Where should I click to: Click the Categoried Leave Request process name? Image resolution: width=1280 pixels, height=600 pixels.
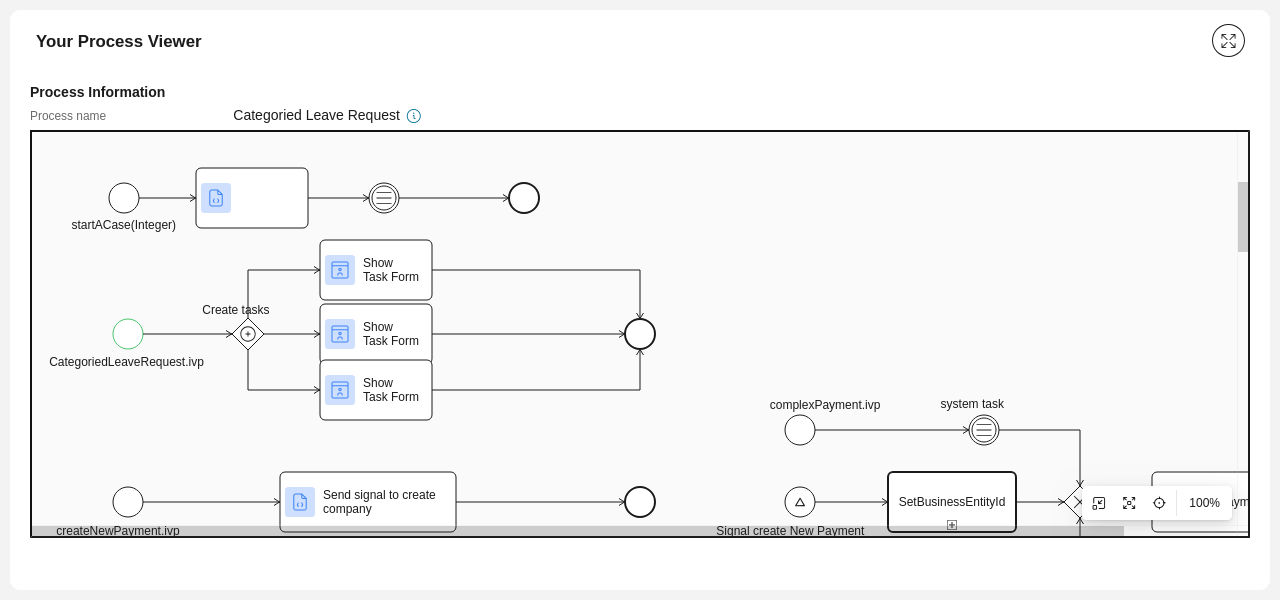[316, 115]
